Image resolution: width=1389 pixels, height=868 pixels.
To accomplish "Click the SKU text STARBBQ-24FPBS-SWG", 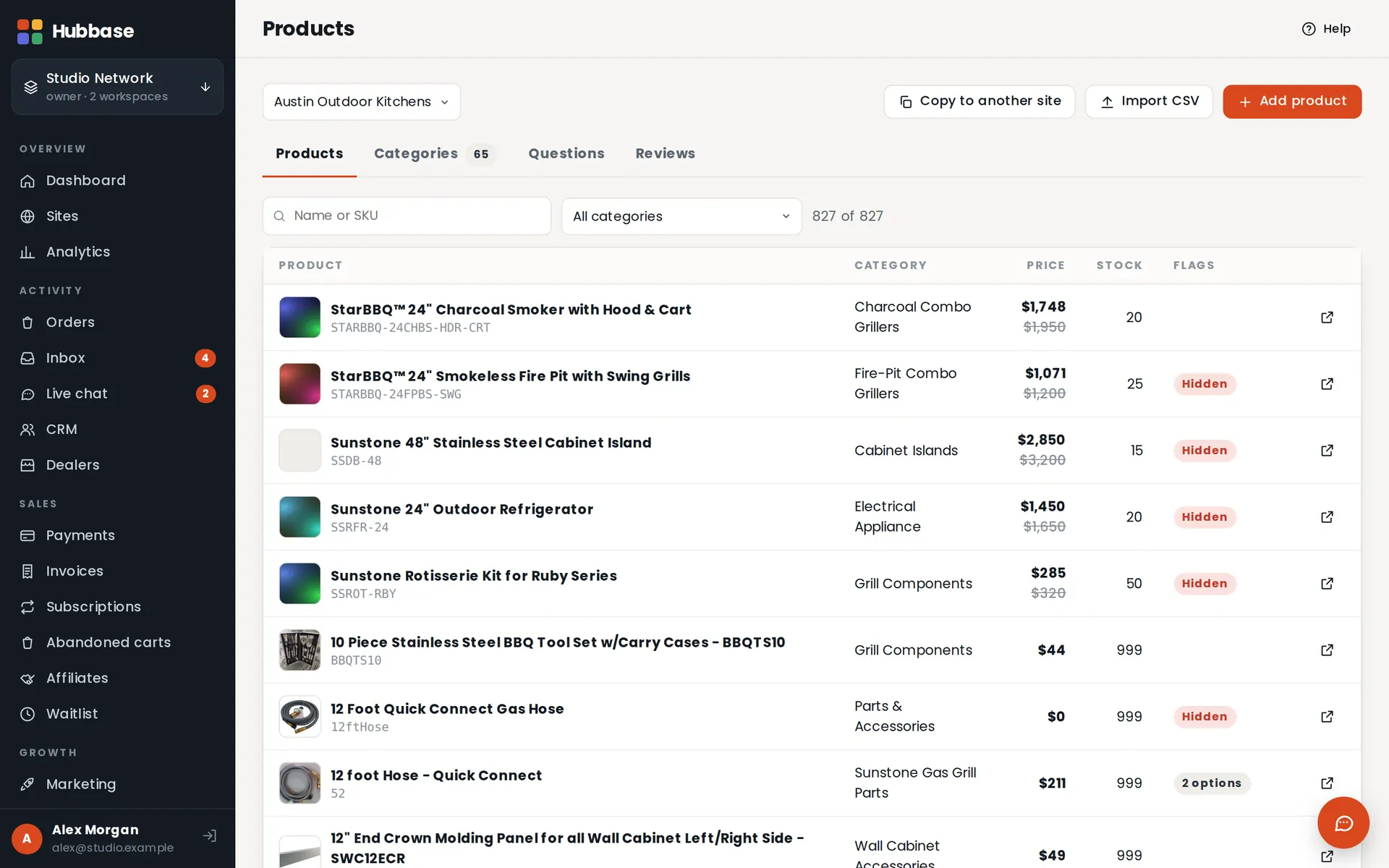I will tap(396, 394).
